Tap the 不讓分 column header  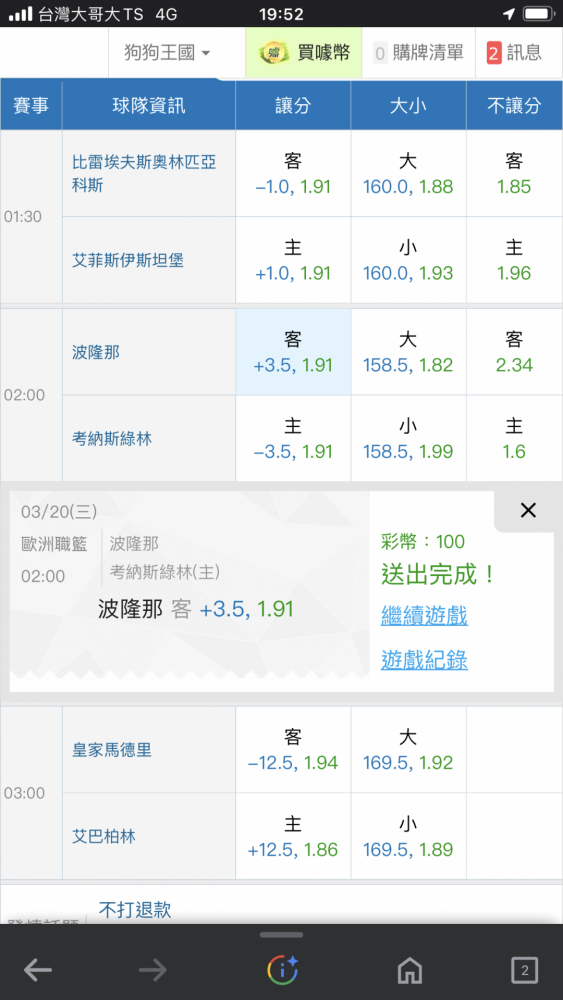[x=514, y=105]
